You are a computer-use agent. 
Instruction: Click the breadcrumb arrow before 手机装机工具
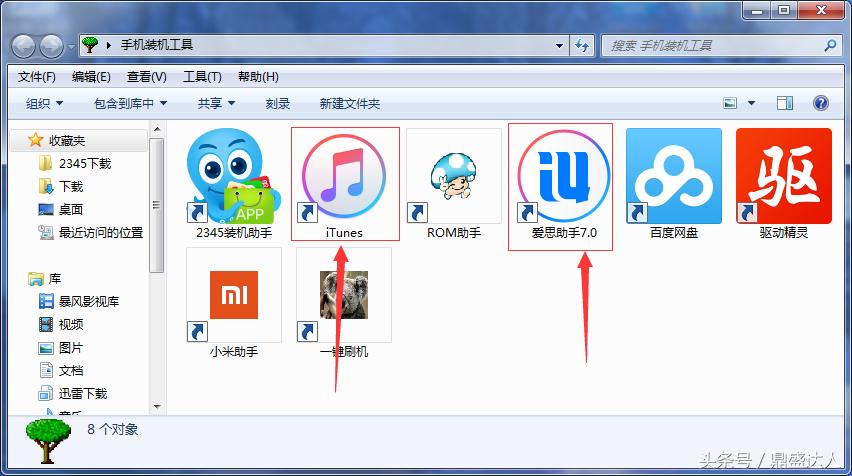pos(109,45)
